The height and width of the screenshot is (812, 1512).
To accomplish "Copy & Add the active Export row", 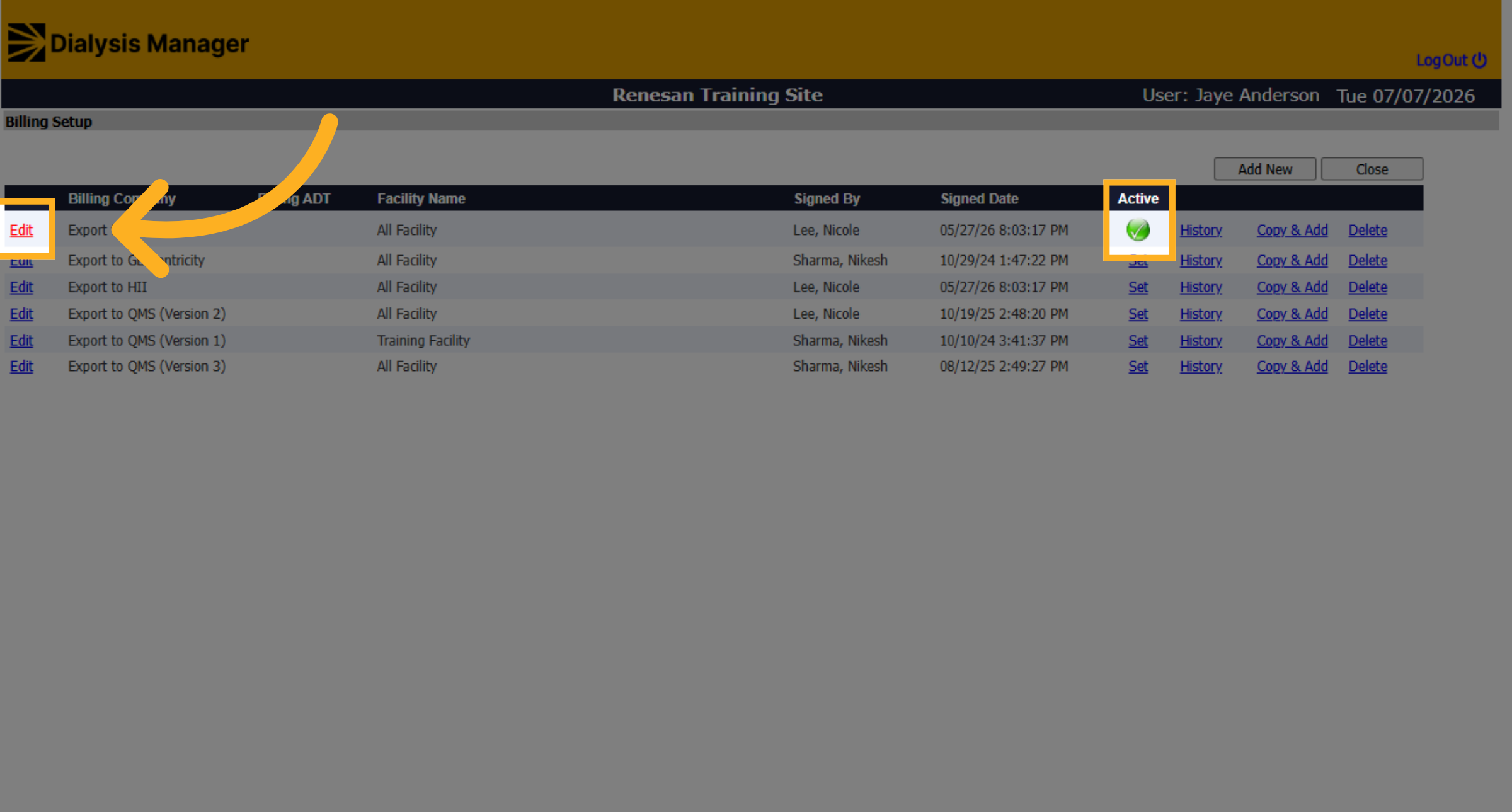I will (1292, 230).
